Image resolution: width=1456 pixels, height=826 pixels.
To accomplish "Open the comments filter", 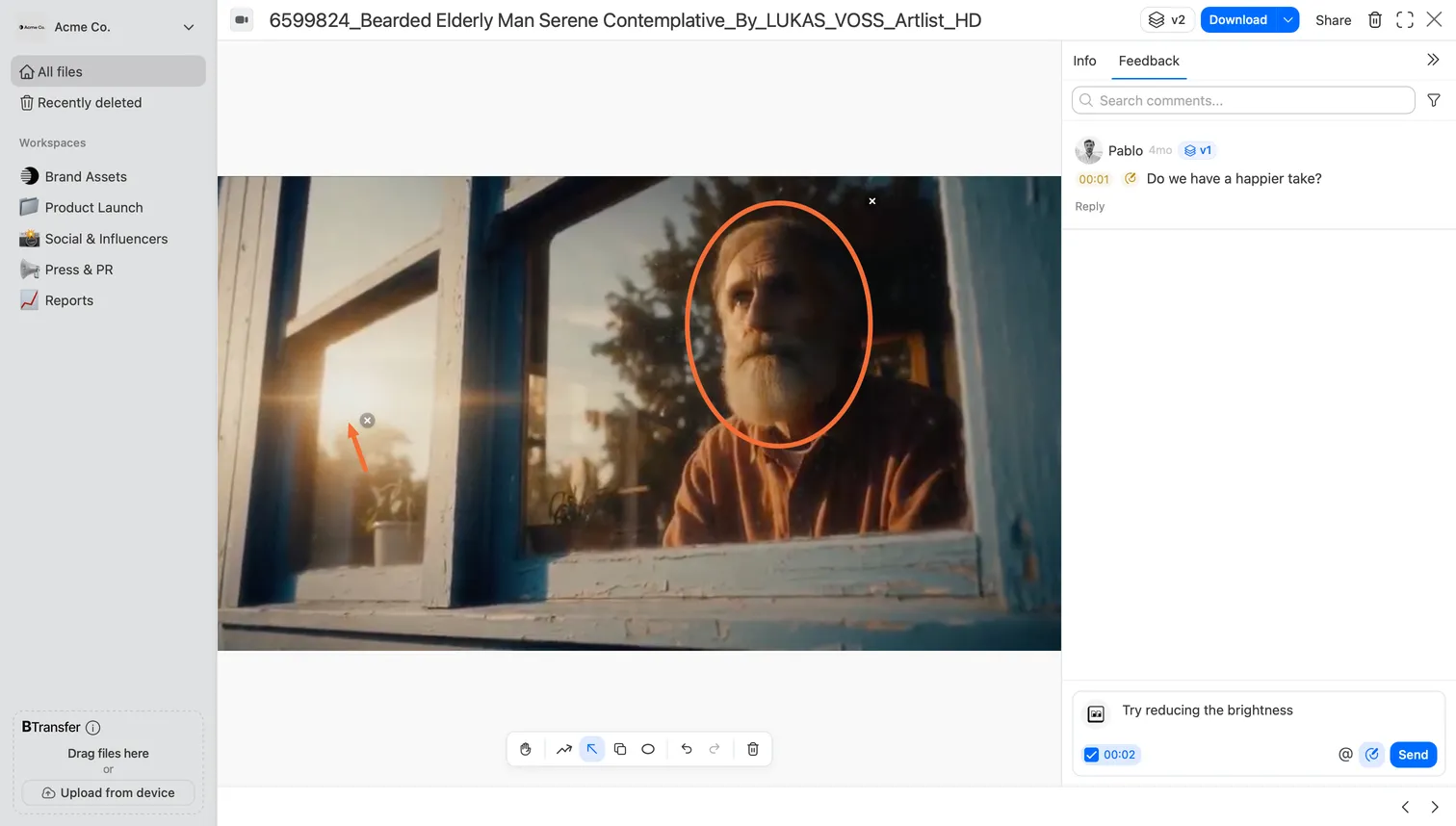I will coord(1434,100).
